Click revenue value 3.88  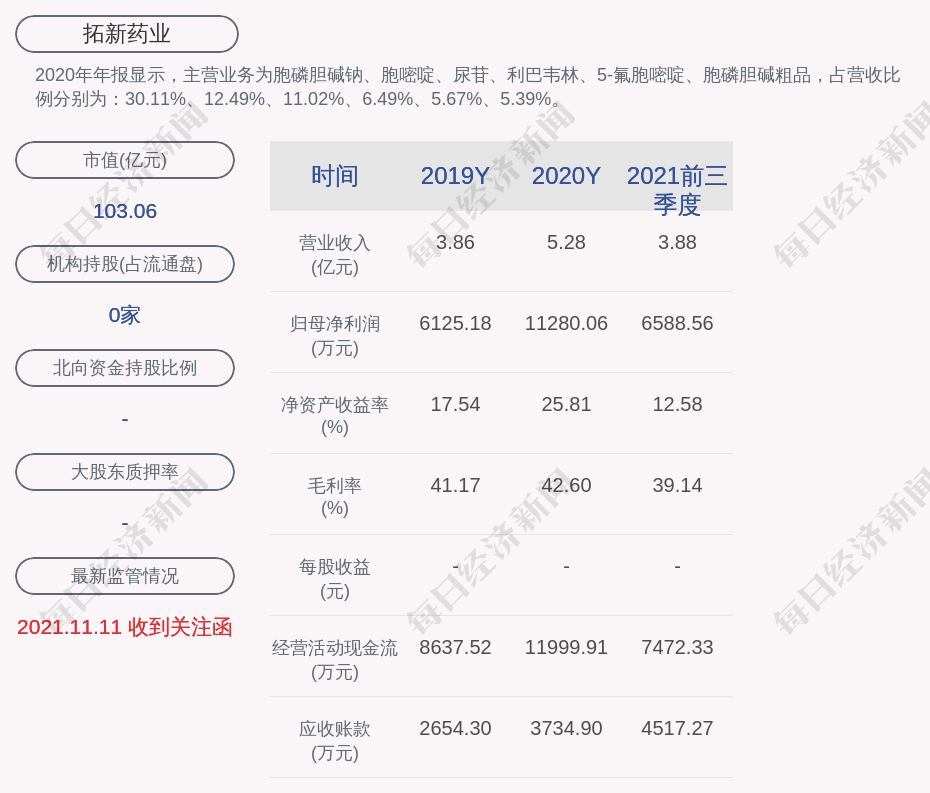677,243
